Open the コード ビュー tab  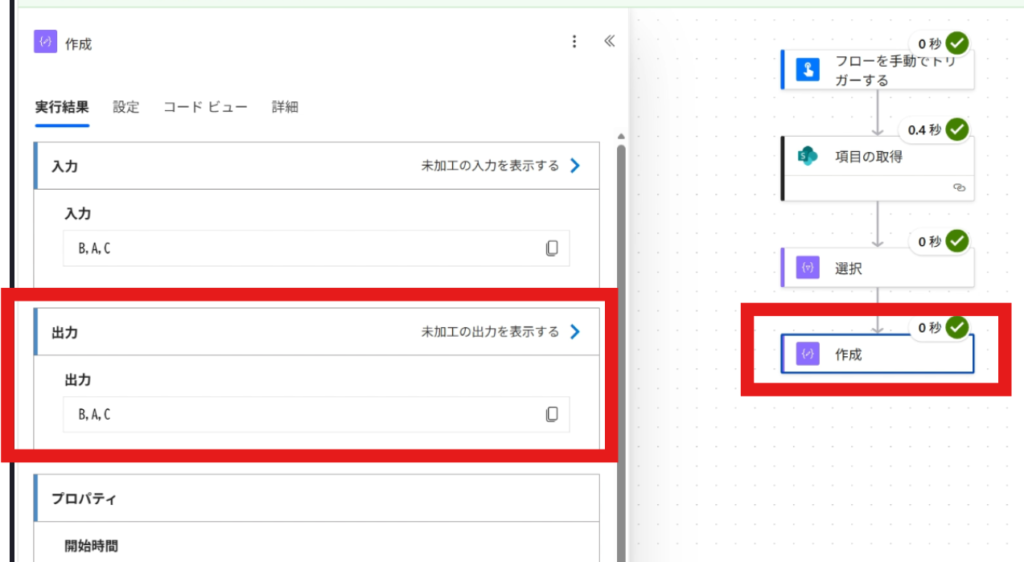[205, 107]
